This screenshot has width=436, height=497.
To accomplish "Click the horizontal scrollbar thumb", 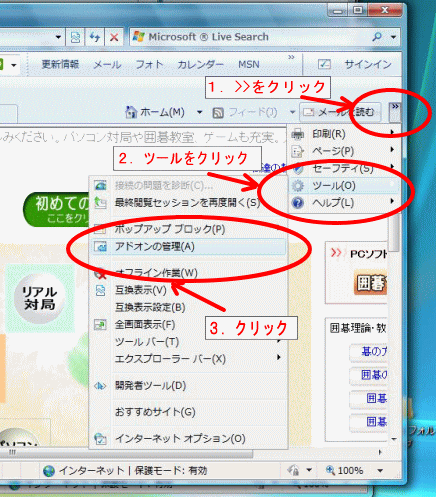I will coord(127,453).
